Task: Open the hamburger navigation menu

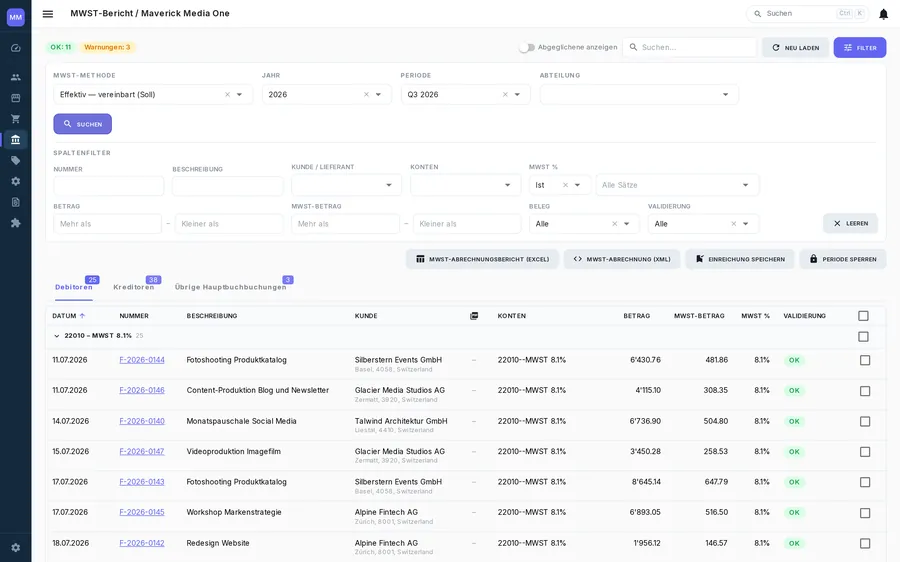Action: (48, 14)
